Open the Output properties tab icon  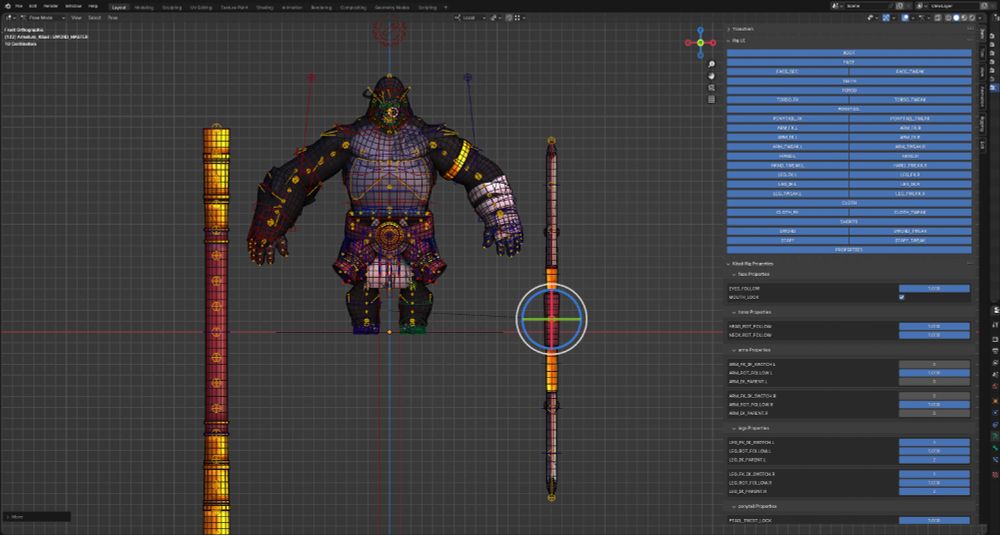(995, 351)
